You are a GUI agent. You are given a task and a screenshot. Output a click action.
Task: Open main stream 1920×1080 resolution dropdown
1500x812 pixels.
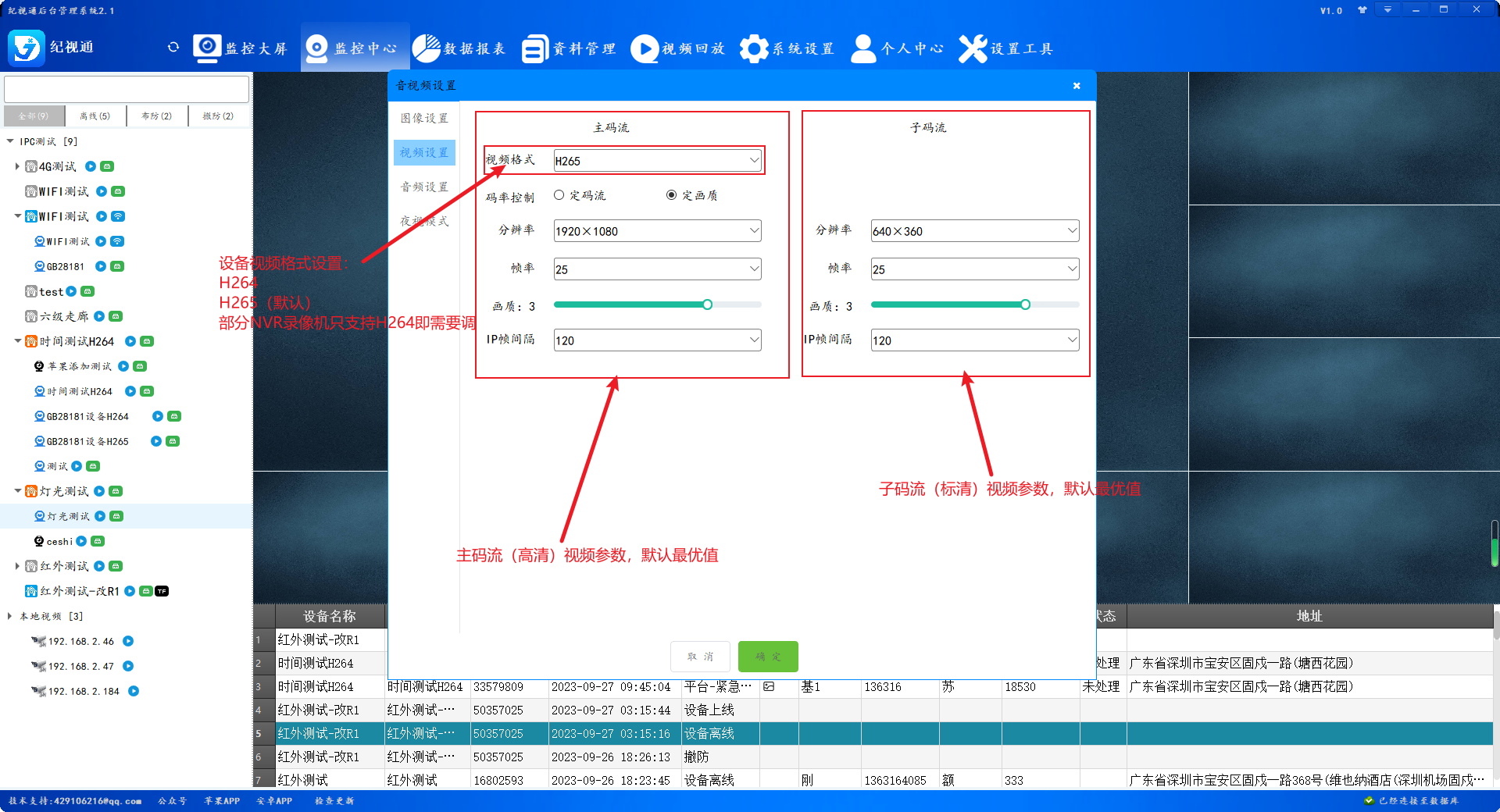(x=657, y=231)
